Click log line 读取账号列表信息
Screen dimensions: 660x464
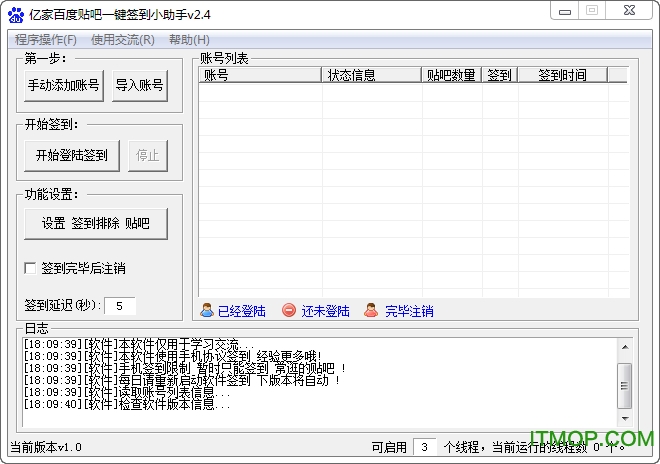[x=127, y=392]
